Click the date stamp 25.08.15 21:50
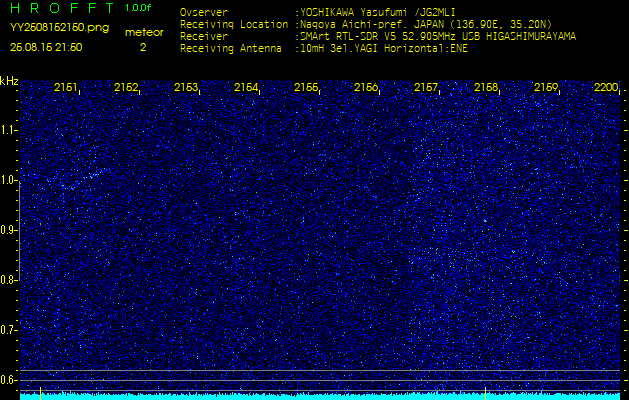This screenshot has height=400, width=629. [46, 47]
